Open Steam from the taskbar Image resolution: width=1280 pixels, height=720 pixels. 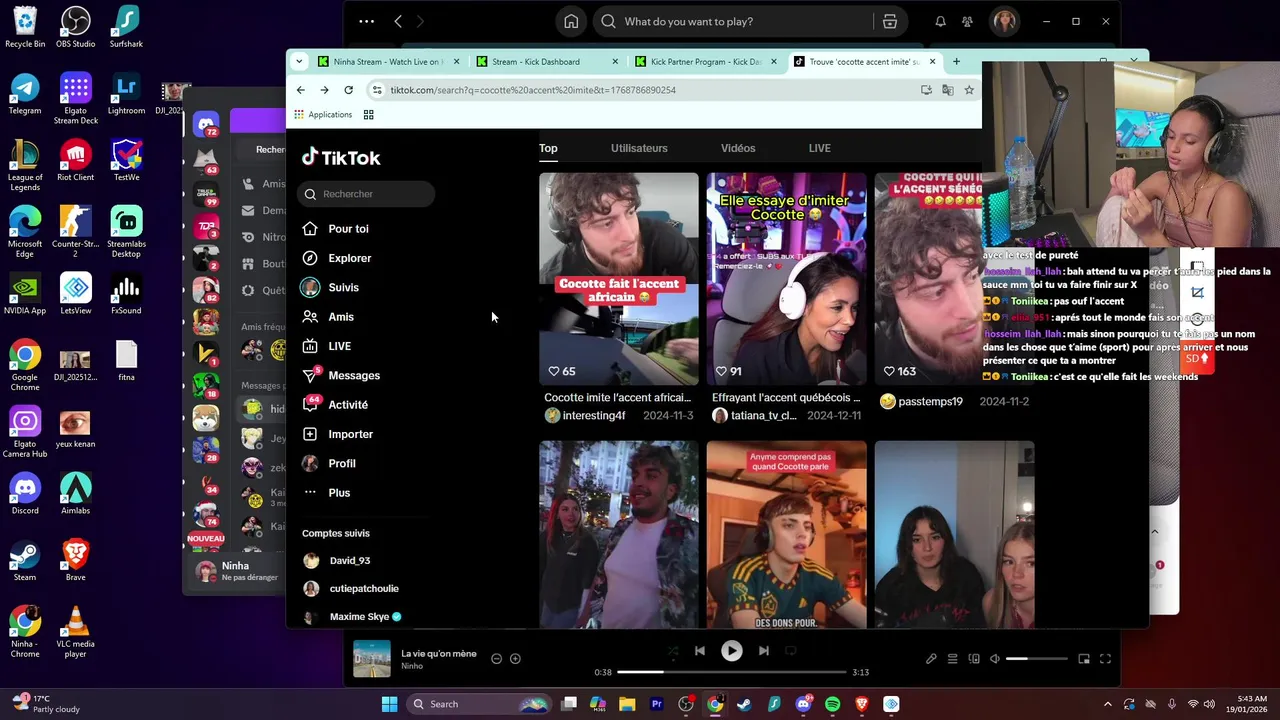(x=744, y=704)
